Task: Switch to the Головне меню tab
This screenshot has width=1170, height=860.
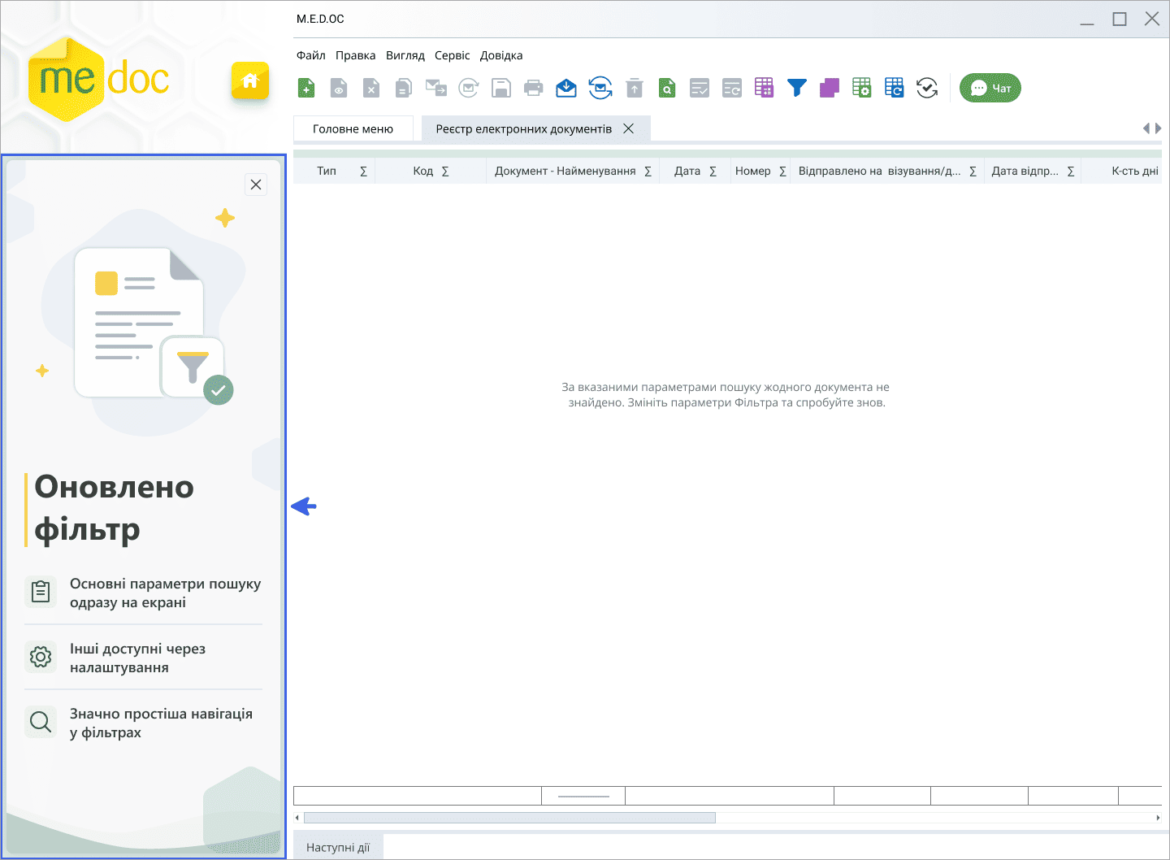Action: 353,129
